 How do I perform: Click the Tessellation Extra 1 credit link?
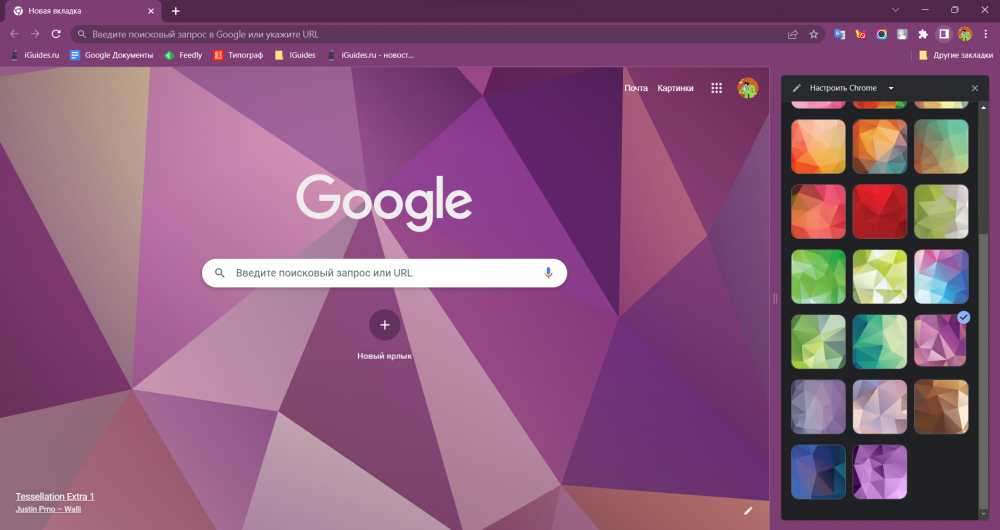coord(55,496)
